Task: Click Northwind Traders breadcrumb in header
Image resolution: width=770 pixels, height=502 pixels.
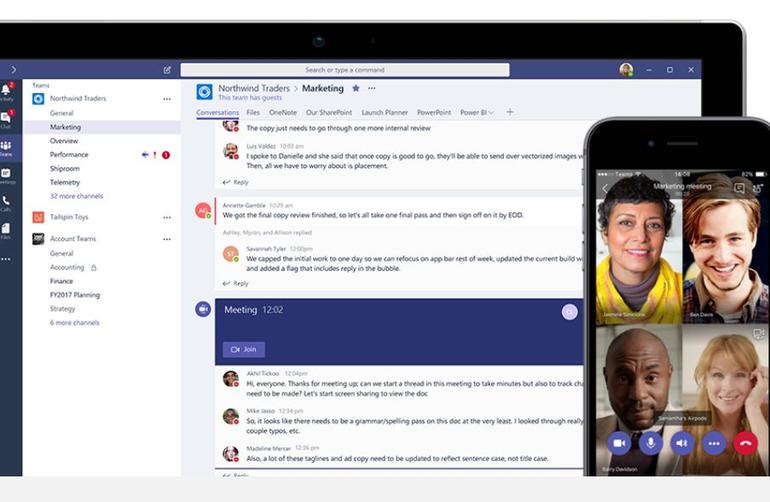Action: coord(254,88)
